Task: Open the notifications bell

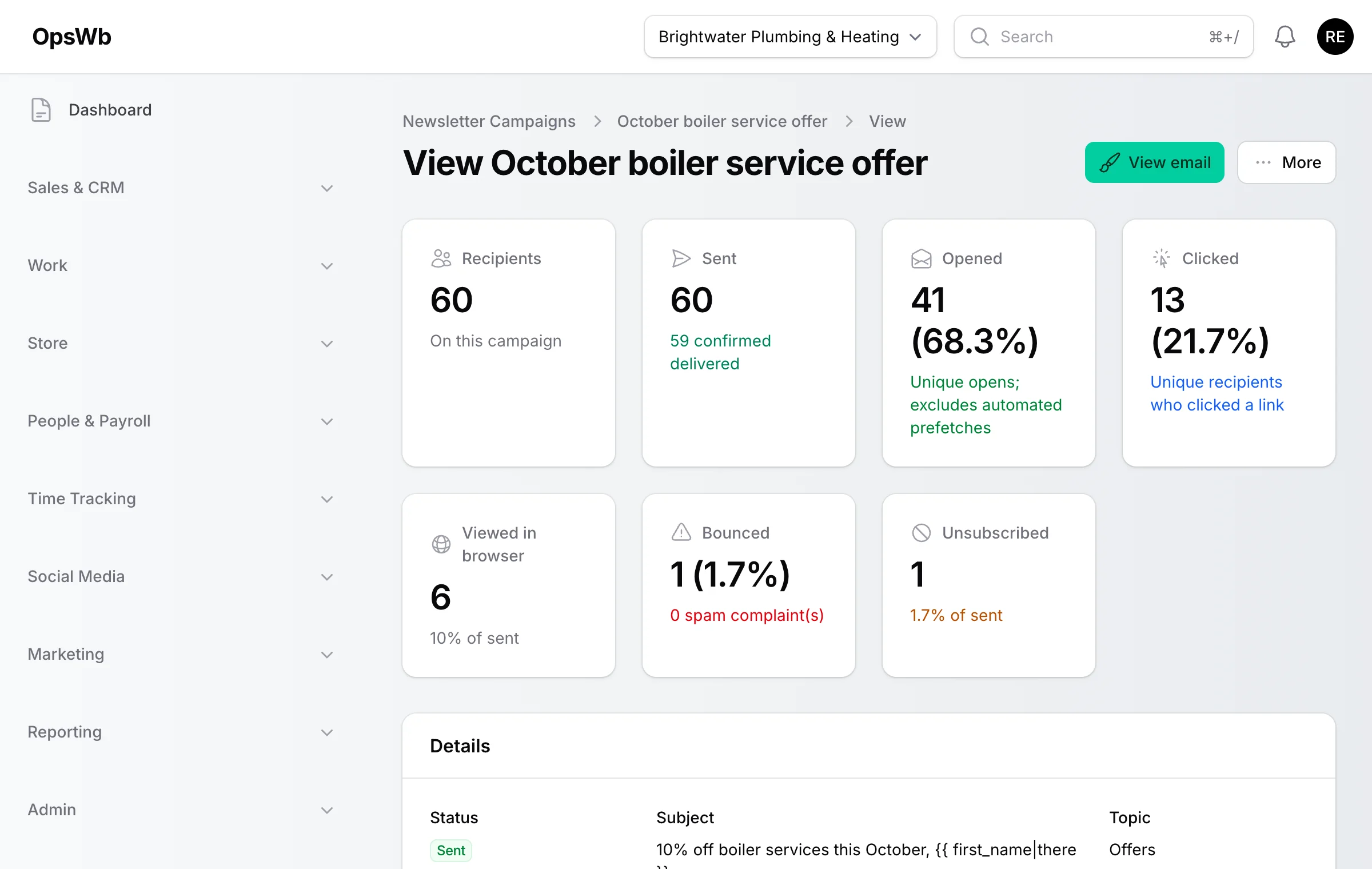Action: point(1285,37)
